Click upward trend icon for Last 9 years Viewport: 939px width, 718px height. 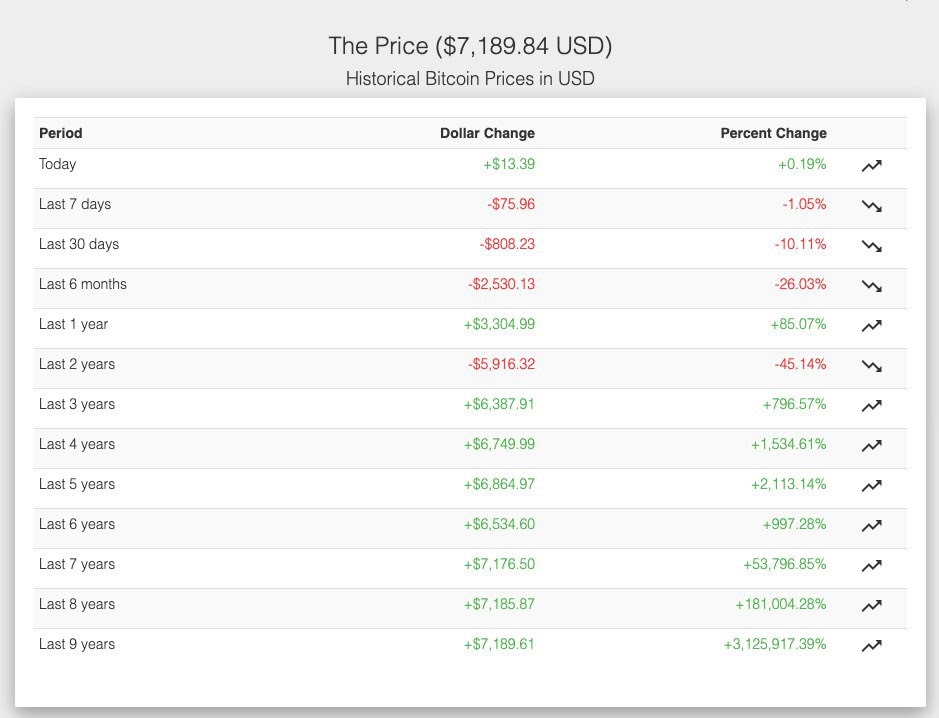871,646
